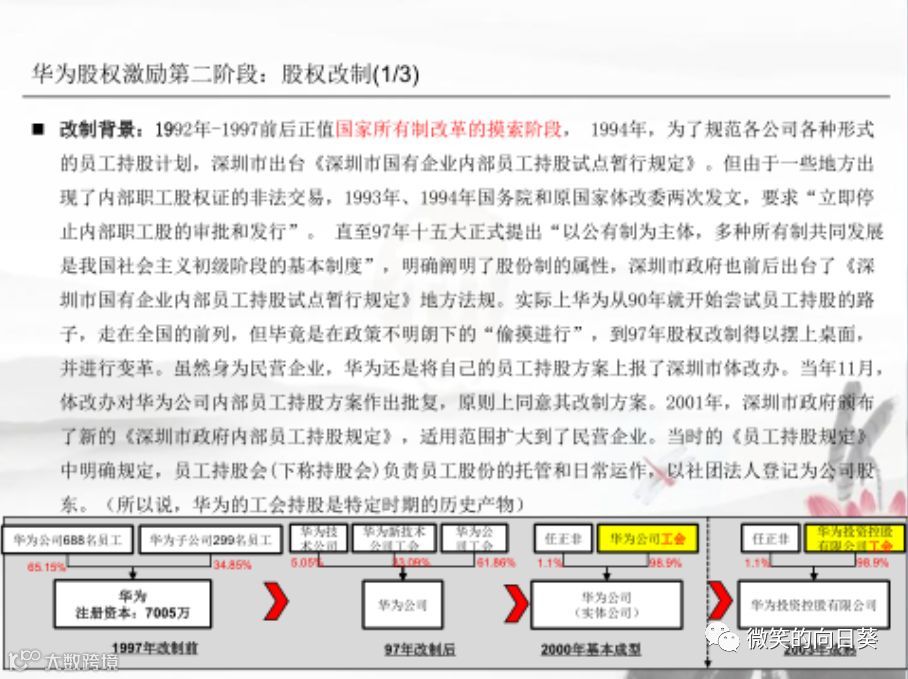Select the 任正非 box beside 华为公司工会

coord(563,539)
